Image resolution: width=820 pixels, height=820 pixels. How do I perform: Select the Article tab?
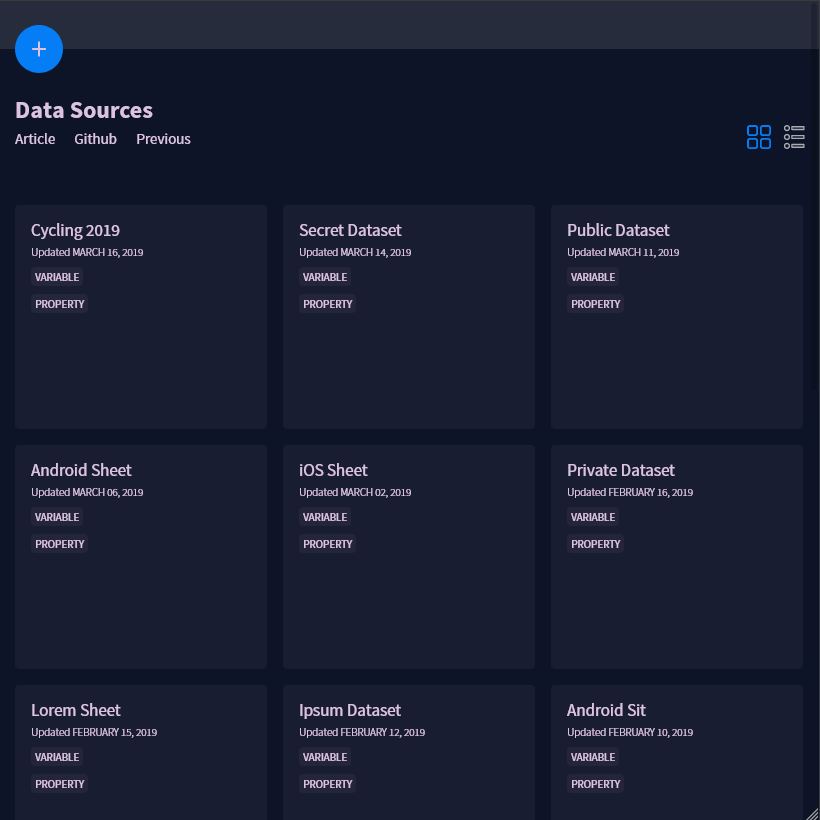pos(35,138)
